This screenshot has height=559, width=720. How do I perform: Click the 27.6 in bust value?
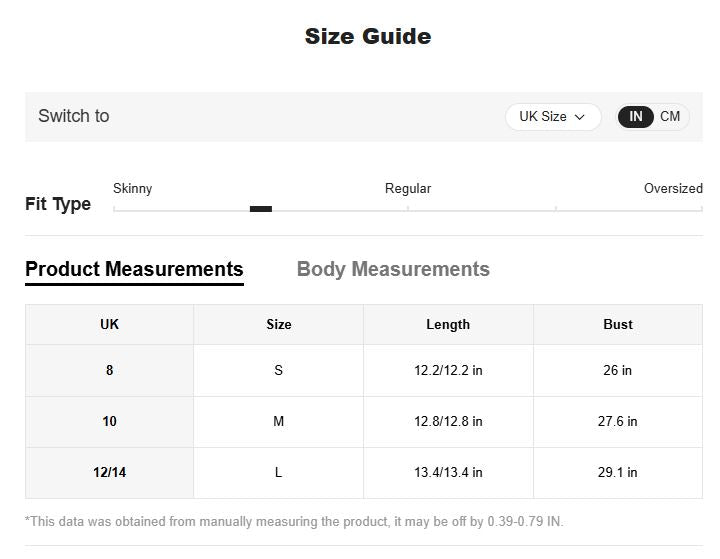[618, 421]
